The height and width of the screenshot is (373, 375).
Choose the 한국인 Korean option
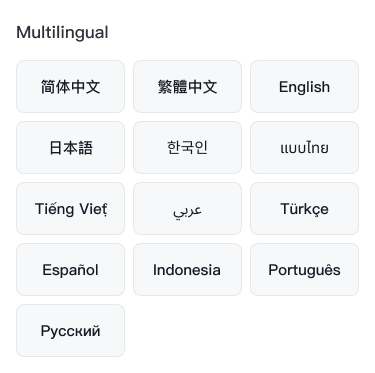(187, 148)
